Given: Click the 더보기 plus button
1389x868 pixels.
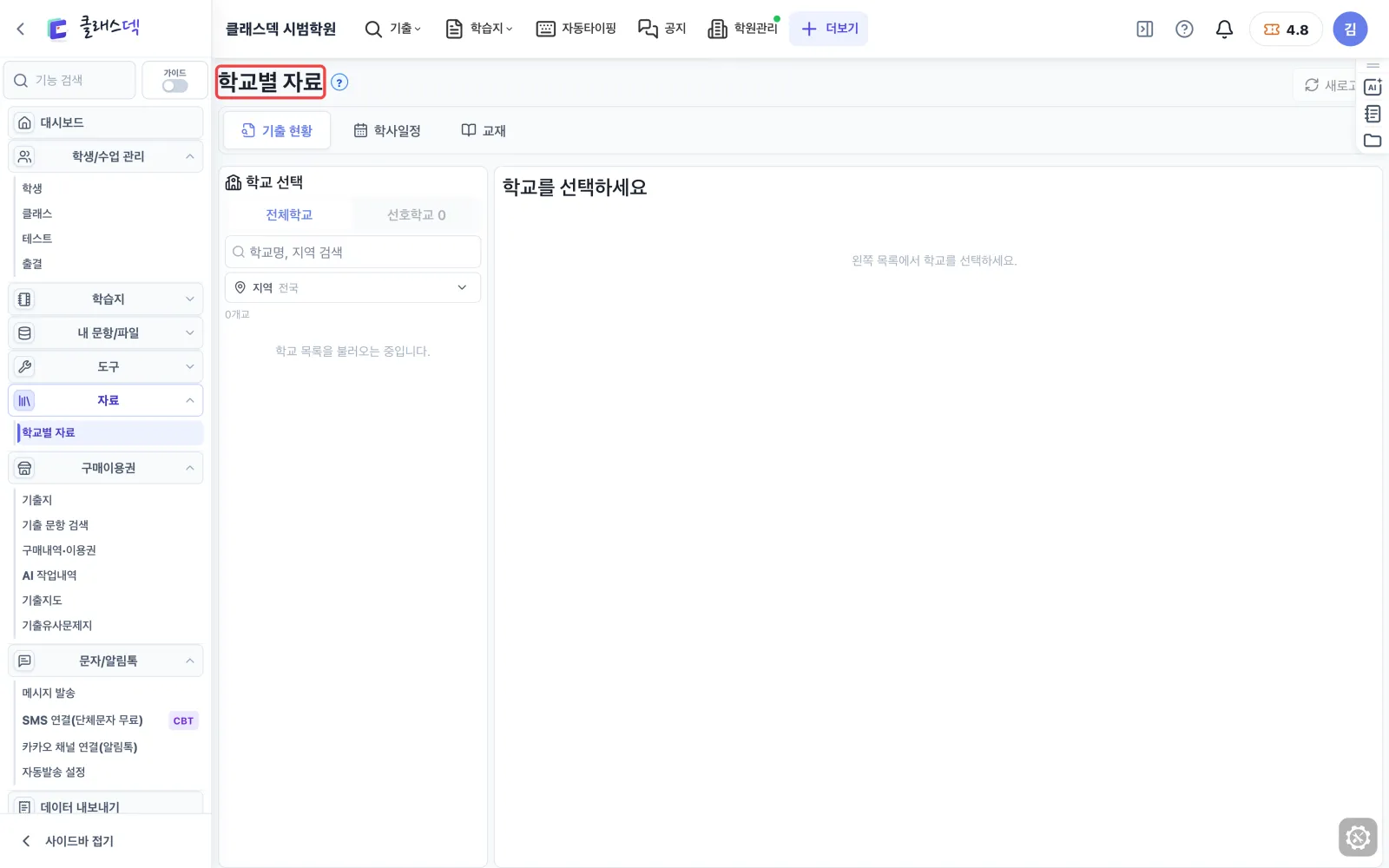Looking at the screenshot, I should (829, 29).
